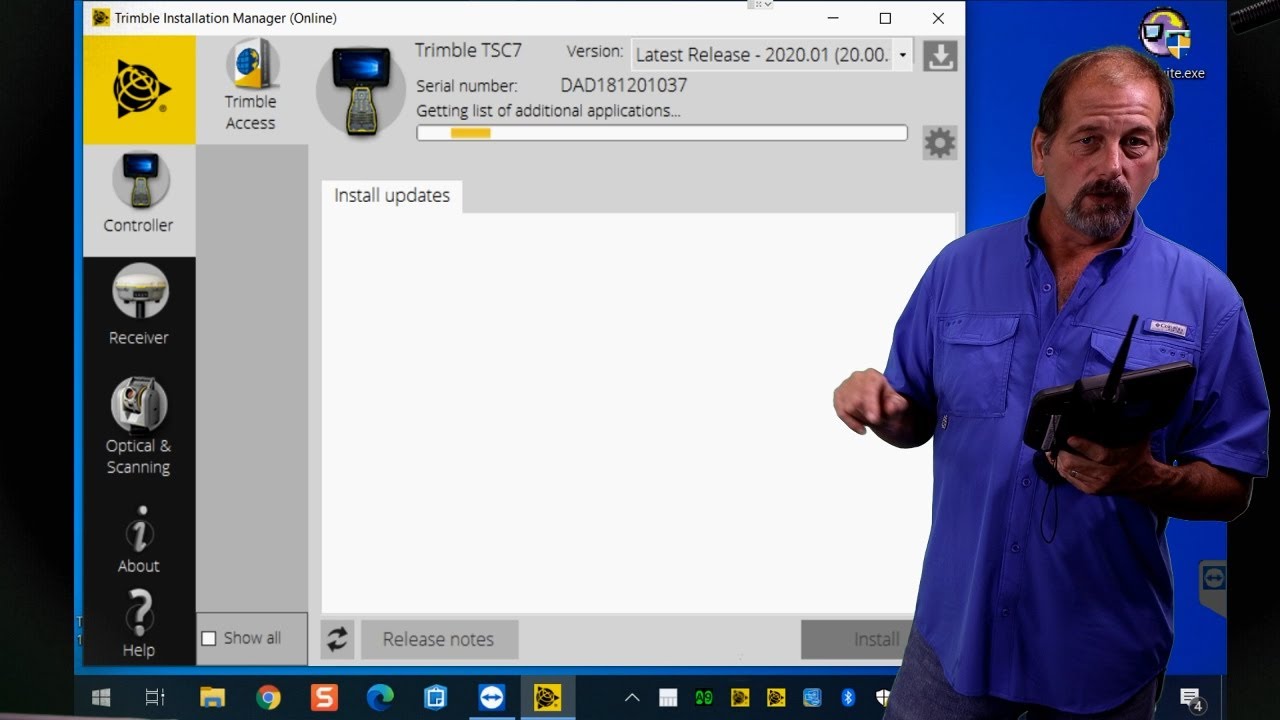
Task: Open the orange S app on the taskbar
Action: pyautogui.click(x=324, y=698)
